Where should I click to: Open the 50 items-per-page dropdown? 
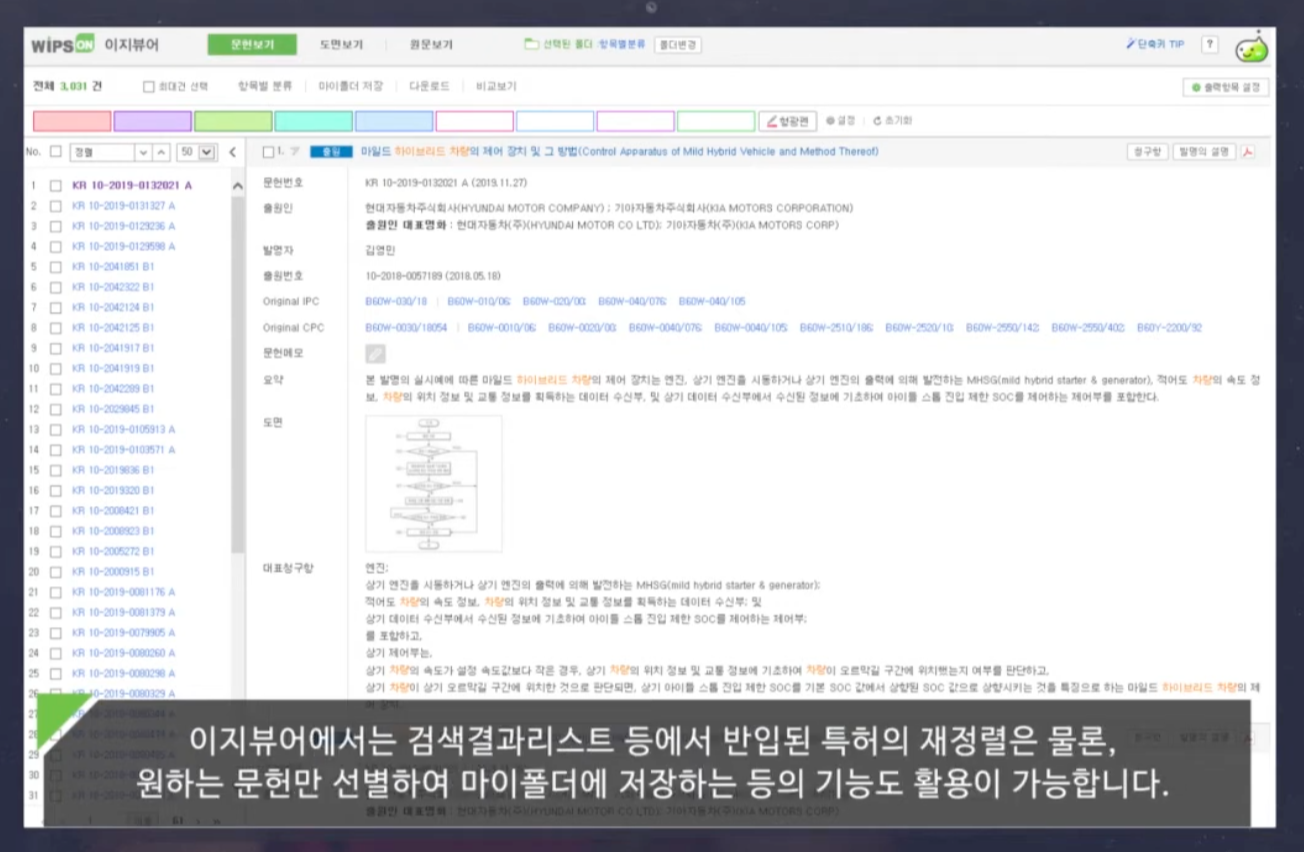(x=197, y=152)
